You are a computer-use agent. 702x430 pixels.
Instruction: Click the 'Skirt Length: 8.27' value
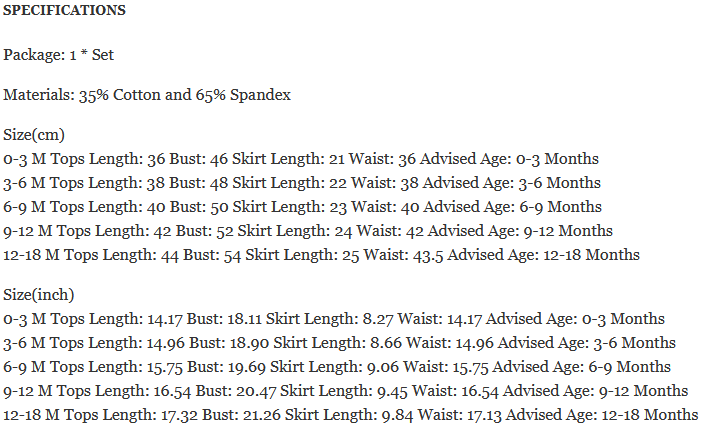[337, 319]
